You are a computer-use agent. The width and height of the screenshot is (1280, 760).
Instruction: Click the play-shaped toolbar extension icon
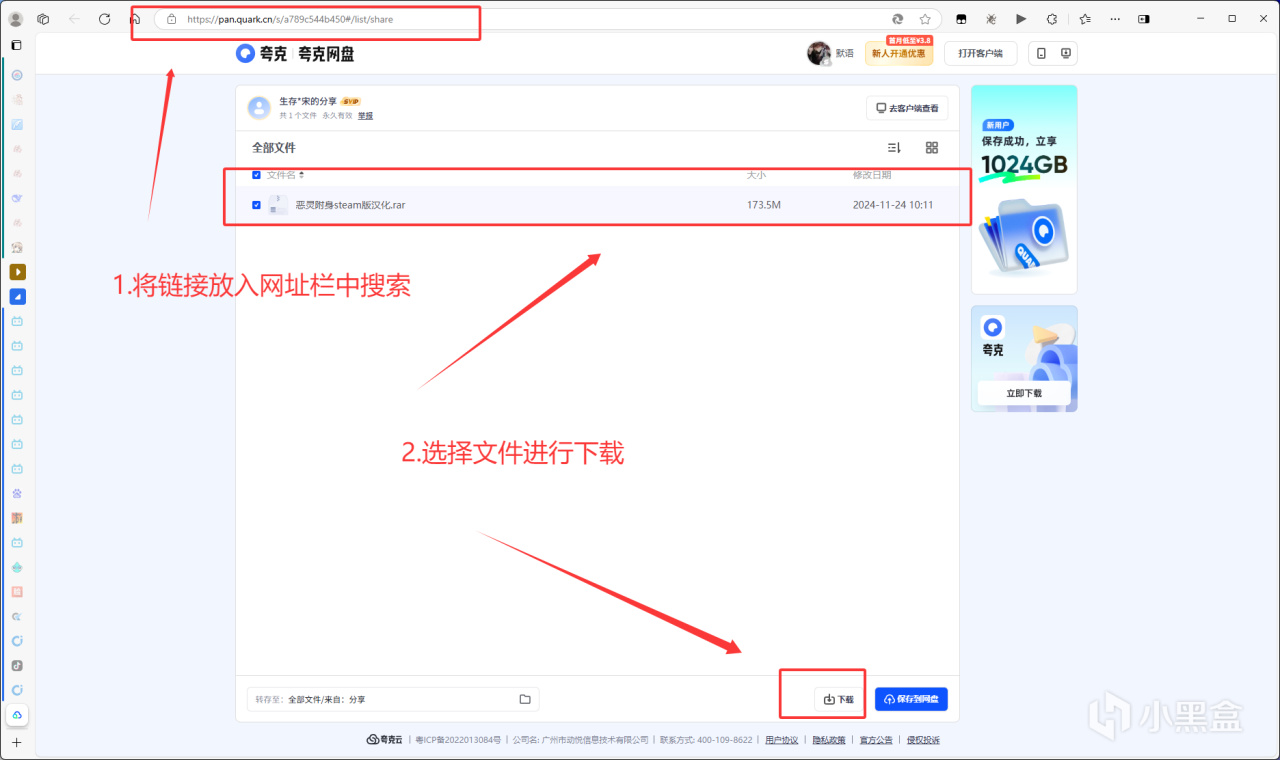[1021, 19]
